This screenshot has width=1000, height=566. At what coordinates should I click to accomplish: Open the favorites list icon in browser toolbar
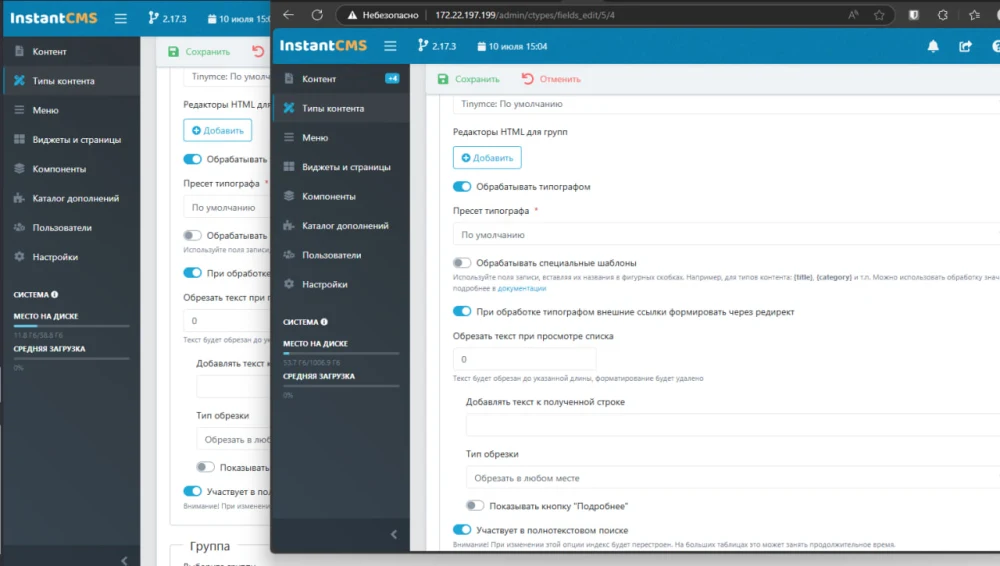(x=974, y=15)
